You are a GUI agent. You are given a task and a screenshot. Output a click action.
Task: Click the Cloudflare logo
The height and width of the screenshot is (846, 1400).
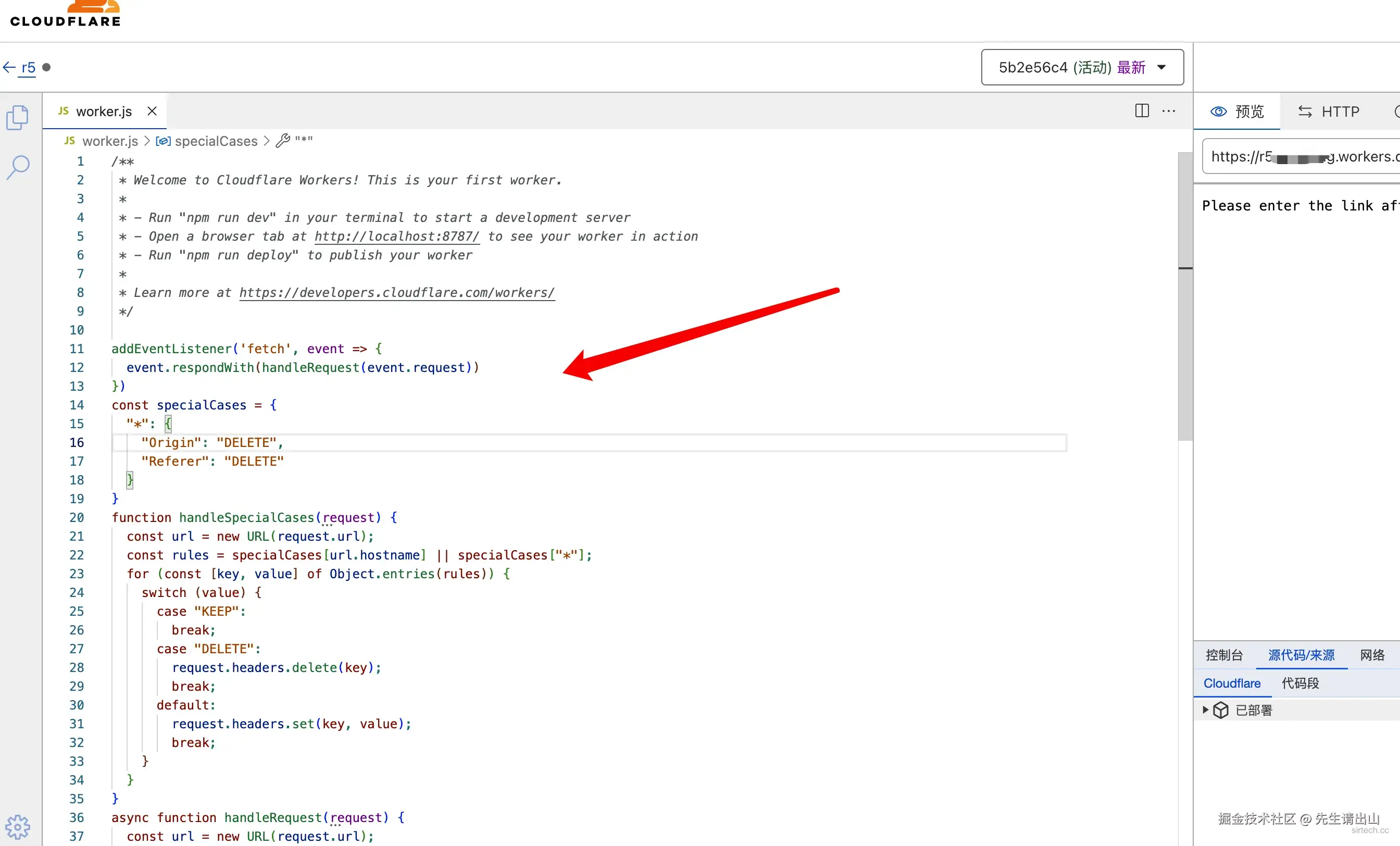pos(65,14)
